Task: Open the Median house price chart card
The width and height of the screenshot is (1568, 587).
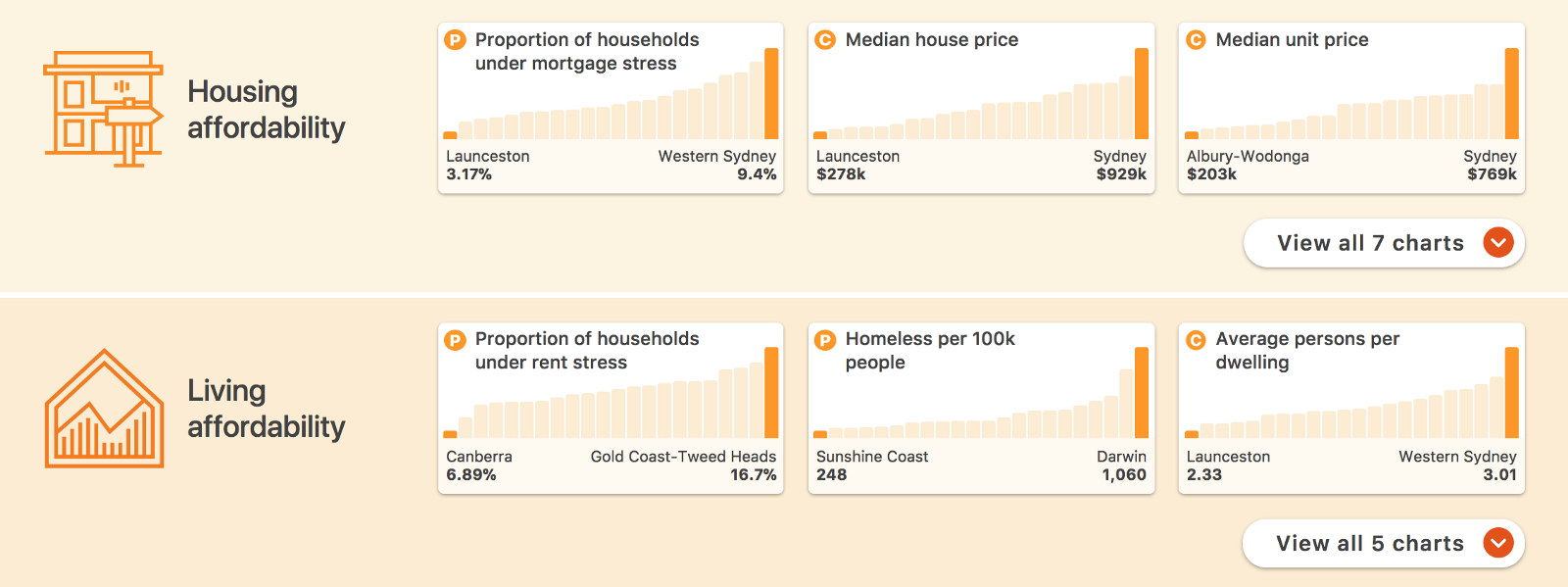Action: click(981, 108)
